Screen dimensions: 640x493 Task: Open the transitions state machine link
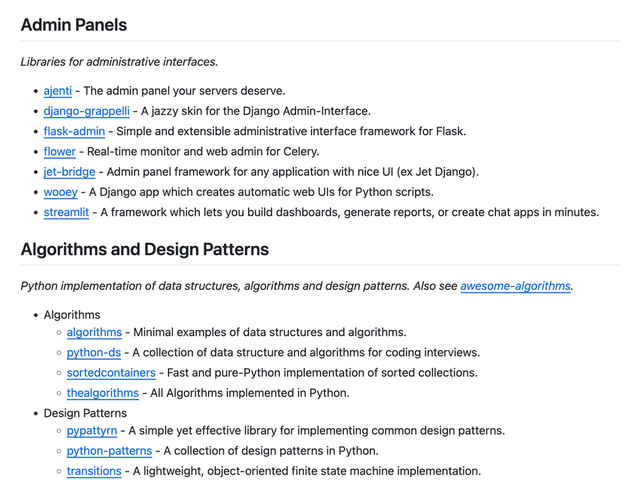click(94, 471)
